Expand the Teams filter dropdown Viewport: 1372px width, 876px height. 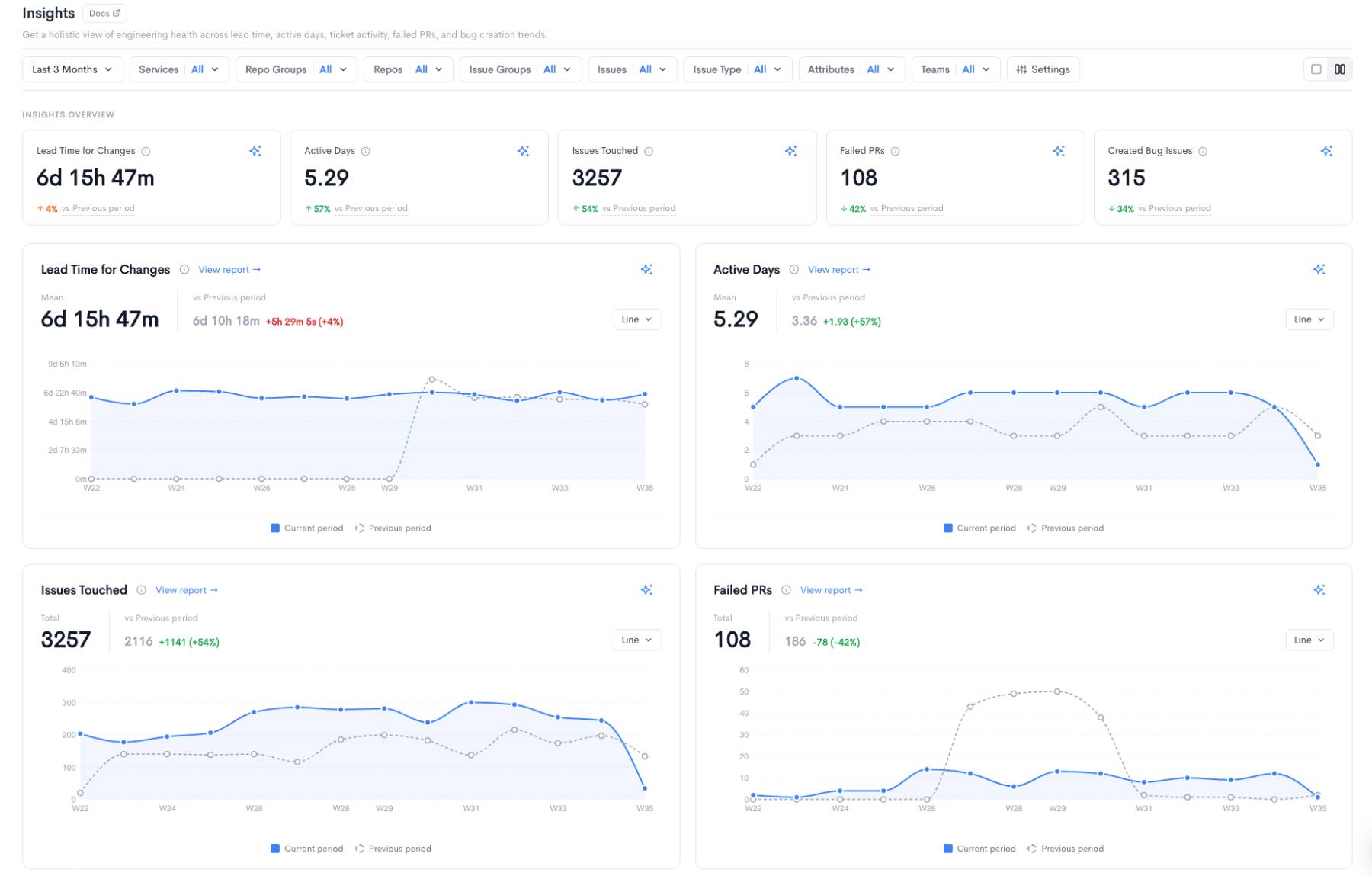[x=956, y=69]
